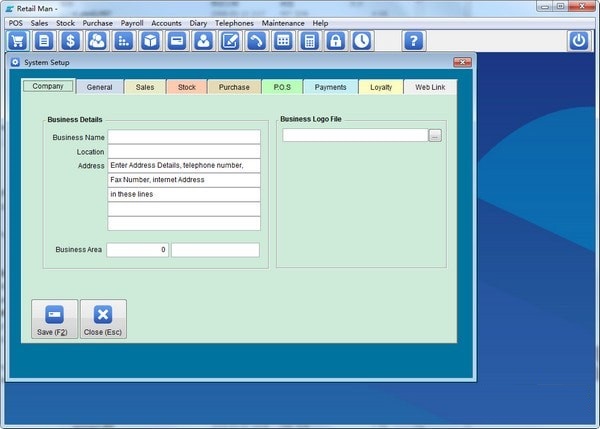Click the Business Name input field
Viewport: 600px width, 429px height.
[x=184, y=137]
